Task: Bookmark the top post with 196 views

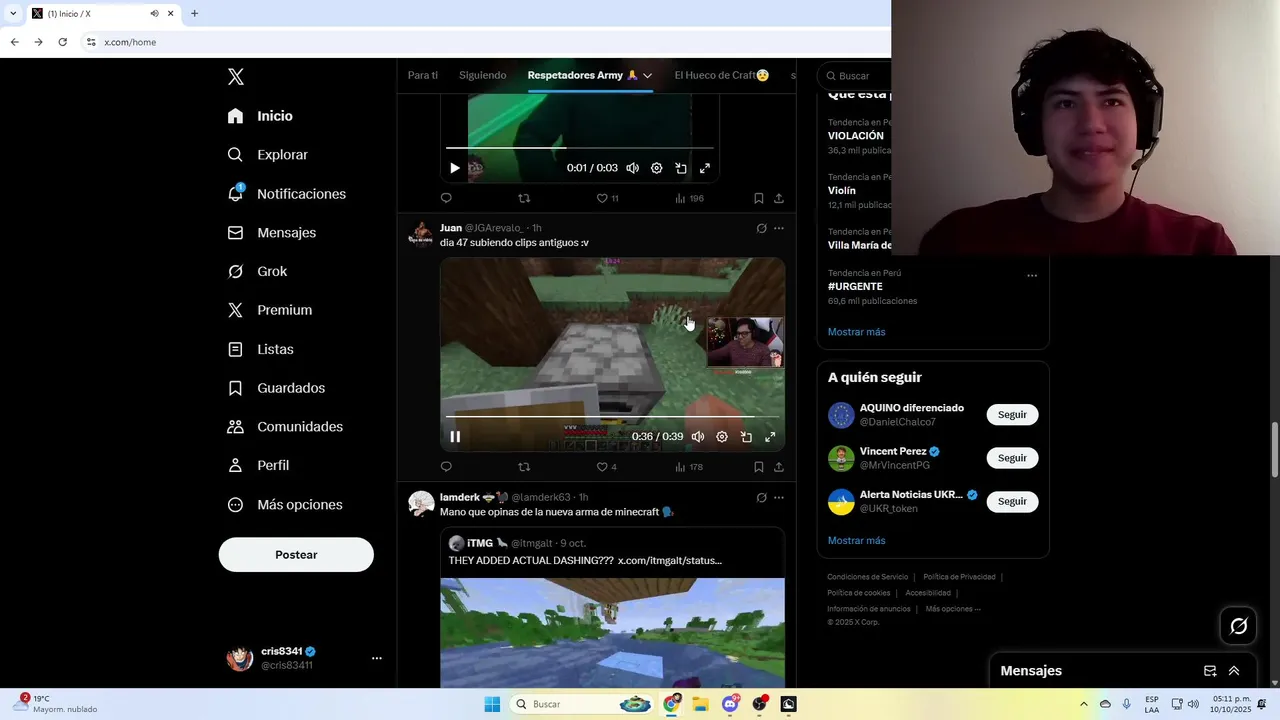Action: pos(759,199)
